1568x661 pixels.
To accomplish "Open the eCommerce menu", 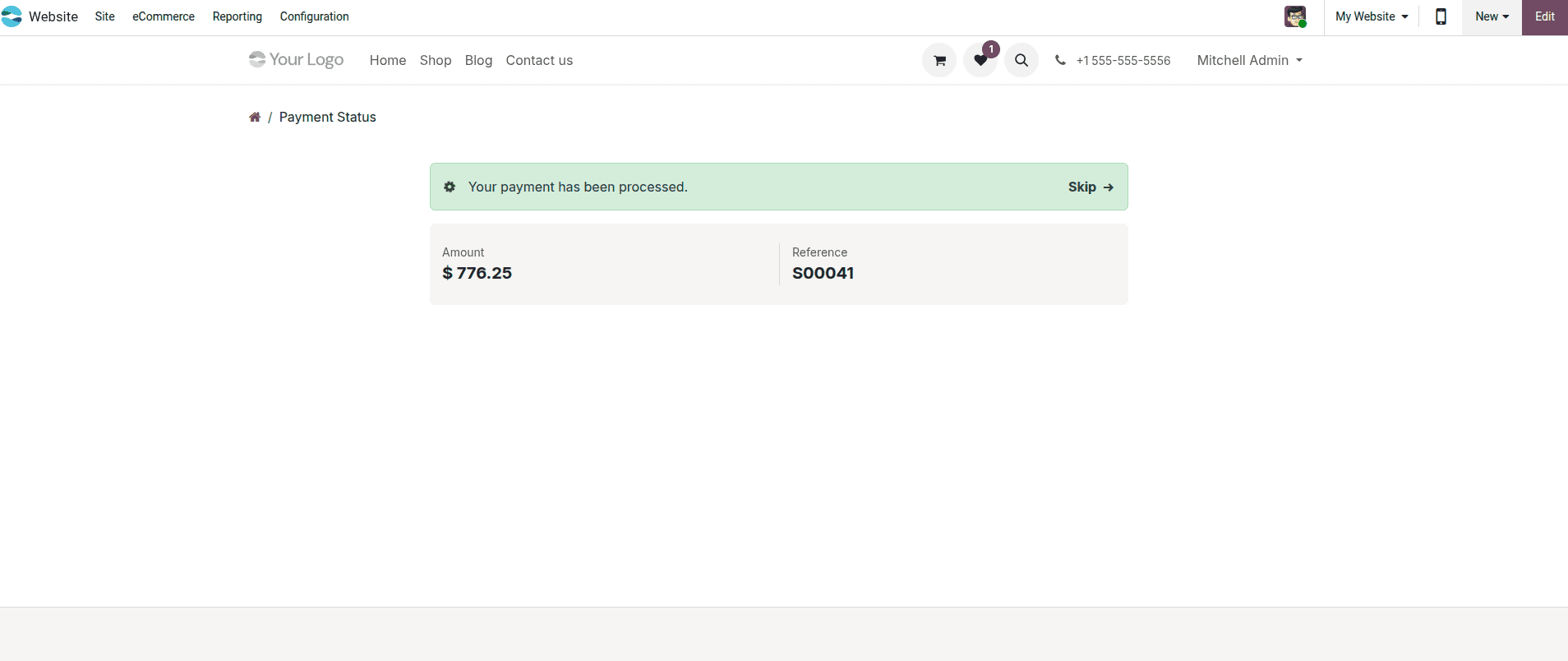I will (163, 16).
